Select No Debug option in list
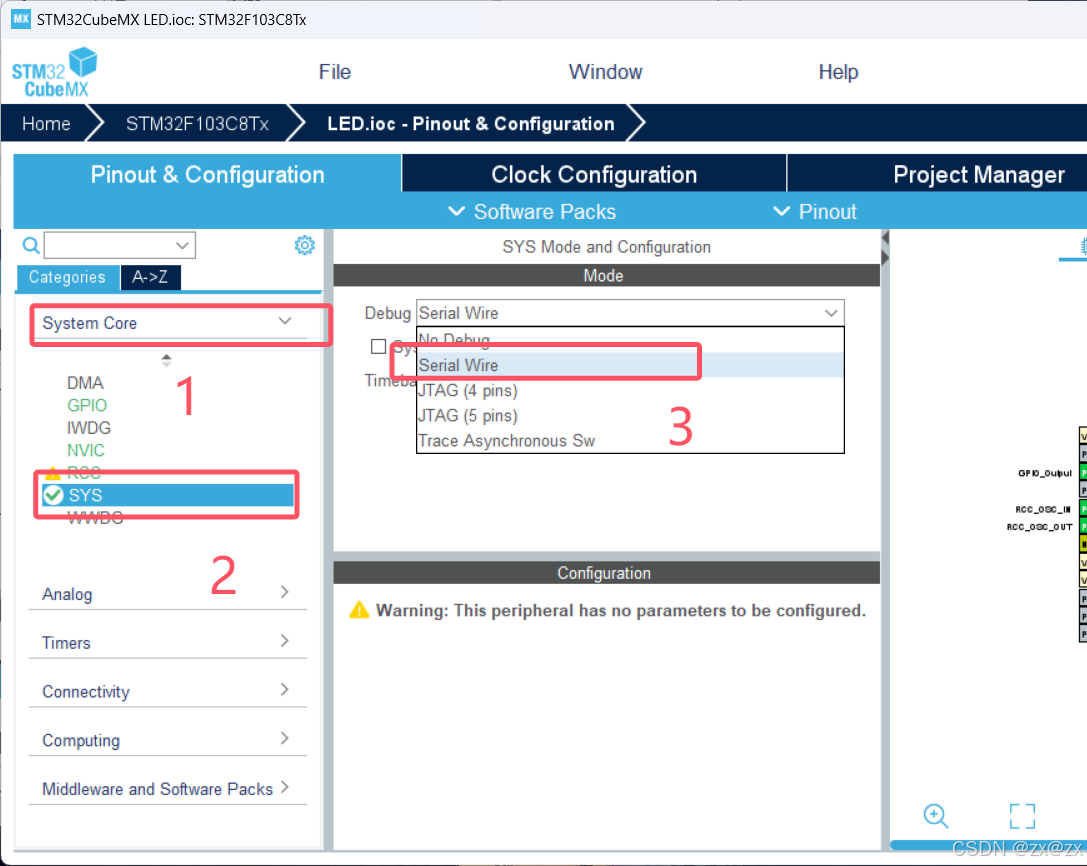The height and width of the screenshot is (866, 1087). click(x=629, y=340)
